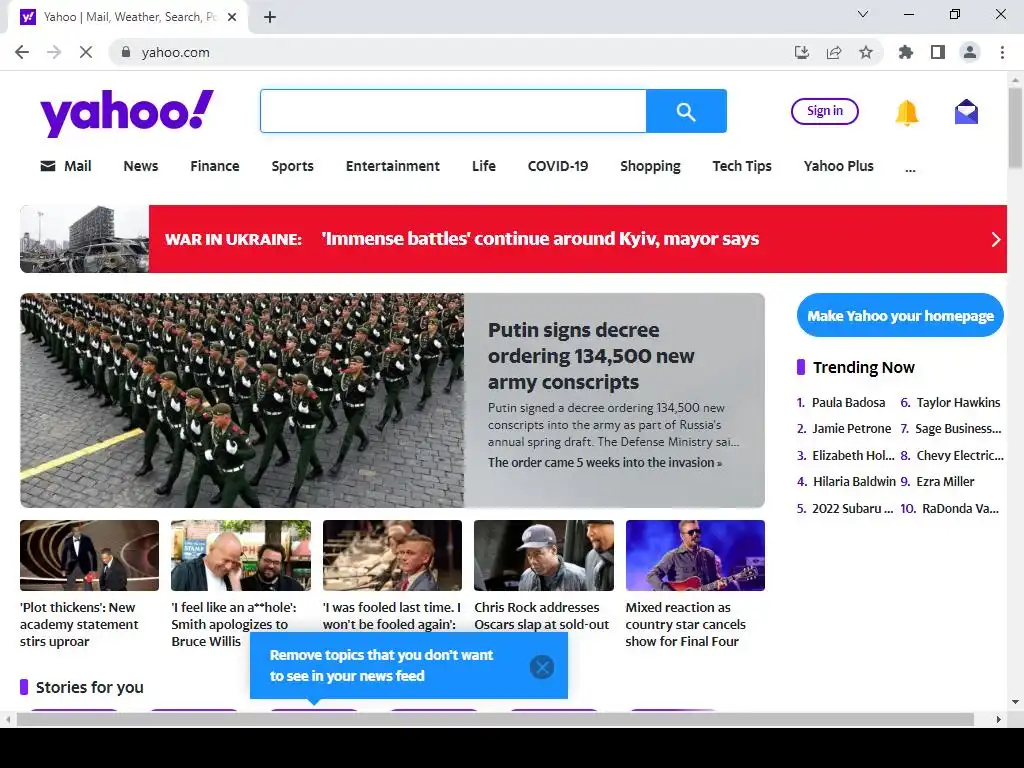The width and height of the screenshot is (1024, 768).
Task: Click the padlock site info icon
Action: point(126,52)
